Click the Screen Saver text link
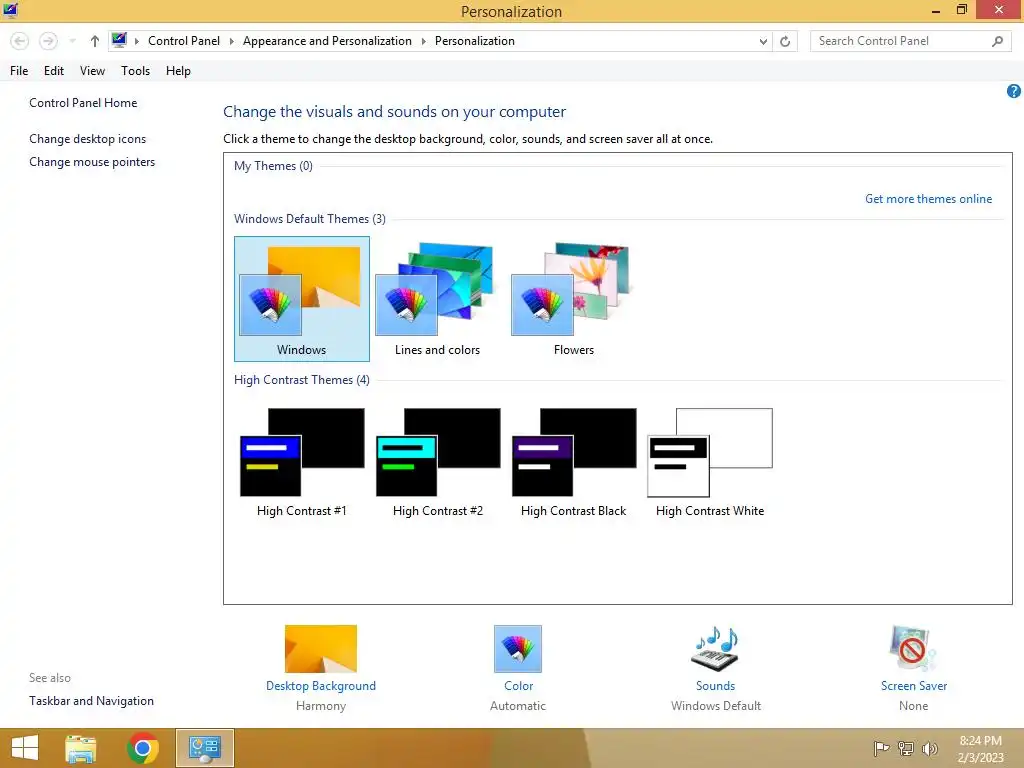The image size is (1024, 768). tap(914, 686)
